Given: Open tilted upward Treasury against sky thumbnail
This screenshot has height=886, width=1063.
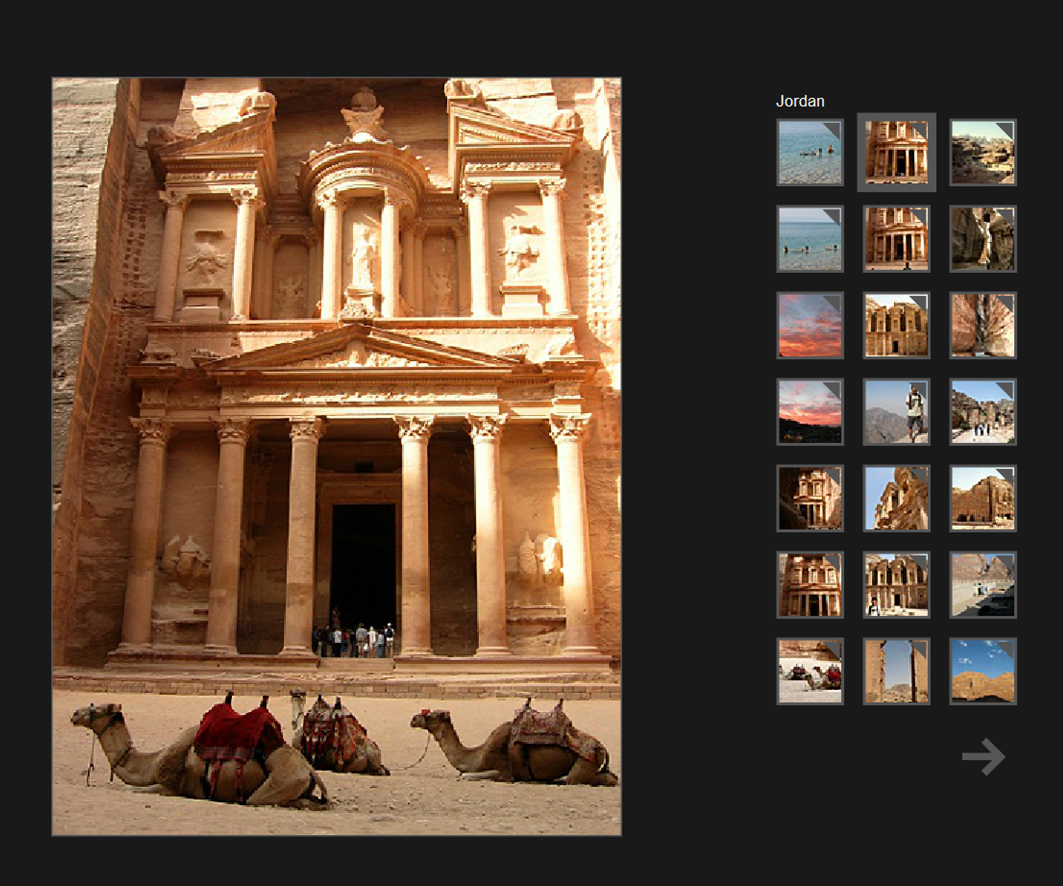Looking at the screenshot, I should pyautogui.click(x=896, y=498).
